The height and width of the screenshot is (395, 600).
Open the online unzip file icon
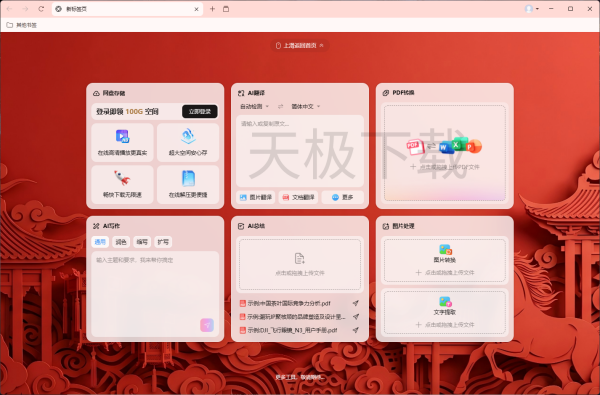click(188, 178)
